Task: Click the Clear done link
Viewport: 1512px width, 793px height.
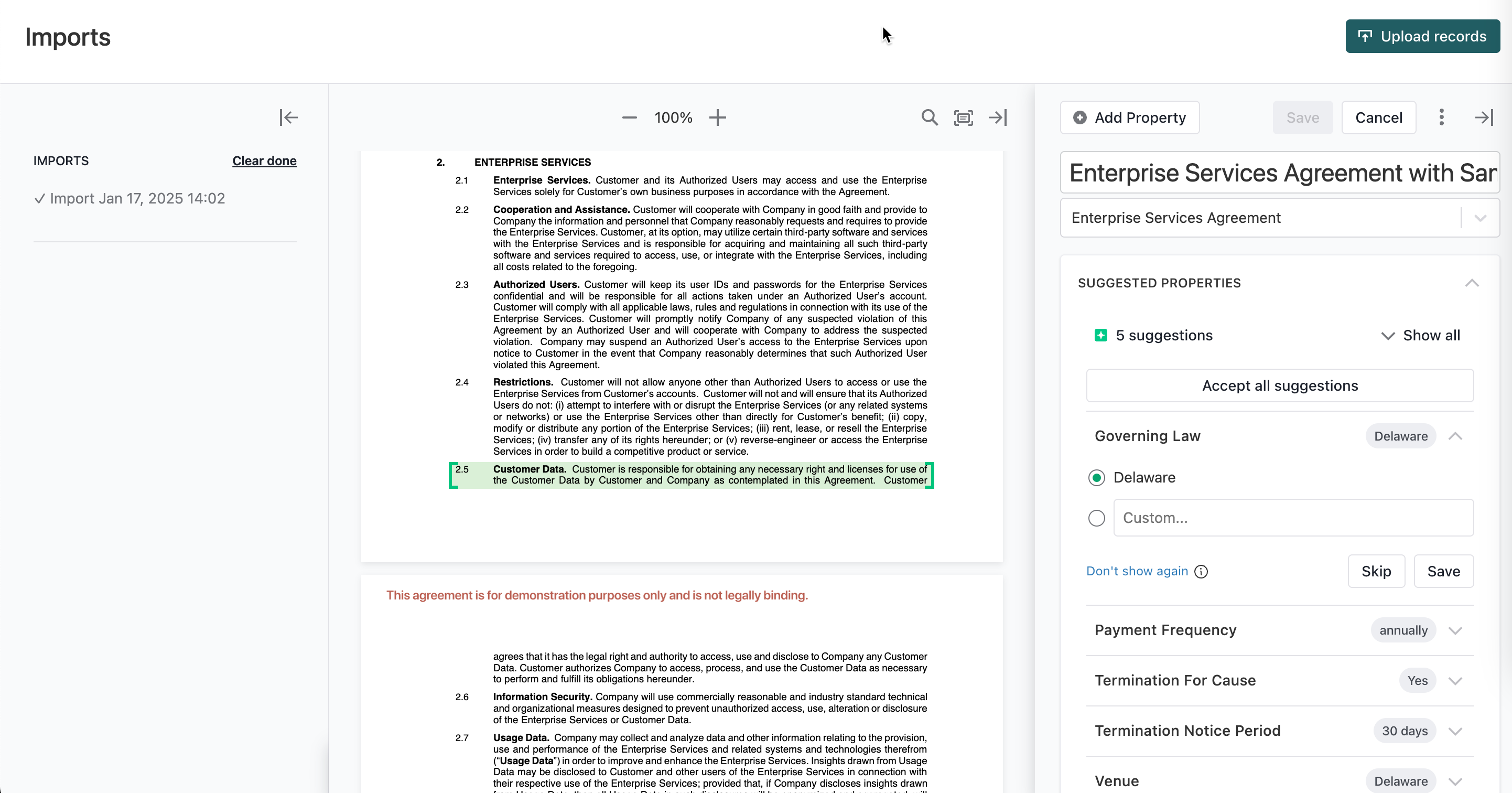Action: (264, 161)
